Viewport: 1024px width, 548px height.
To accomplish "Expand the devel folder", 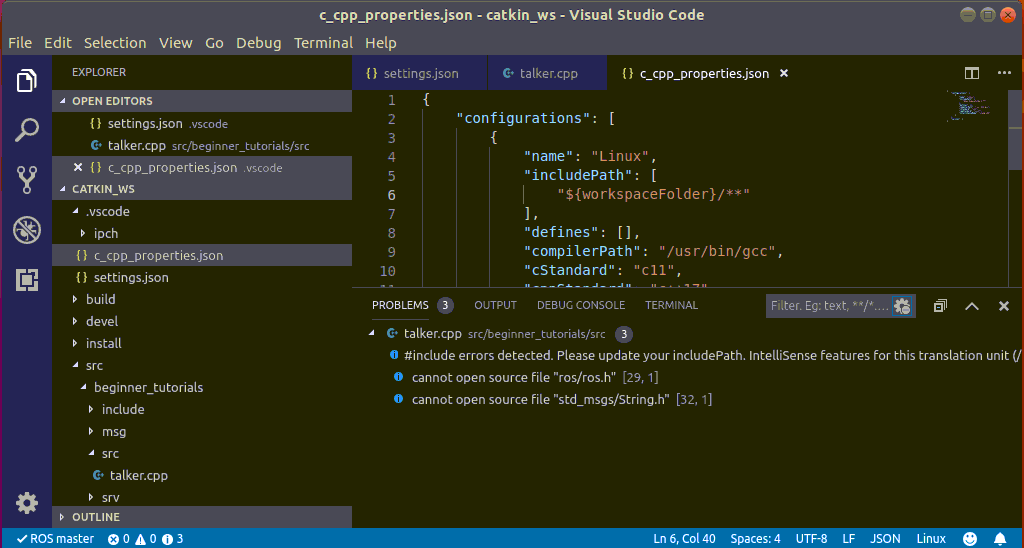I will point(76,321).
